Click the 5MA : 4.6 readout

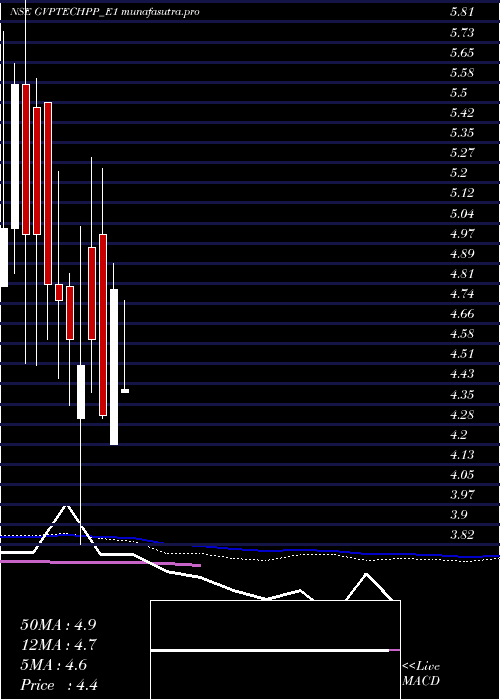[x=54, y=665]
